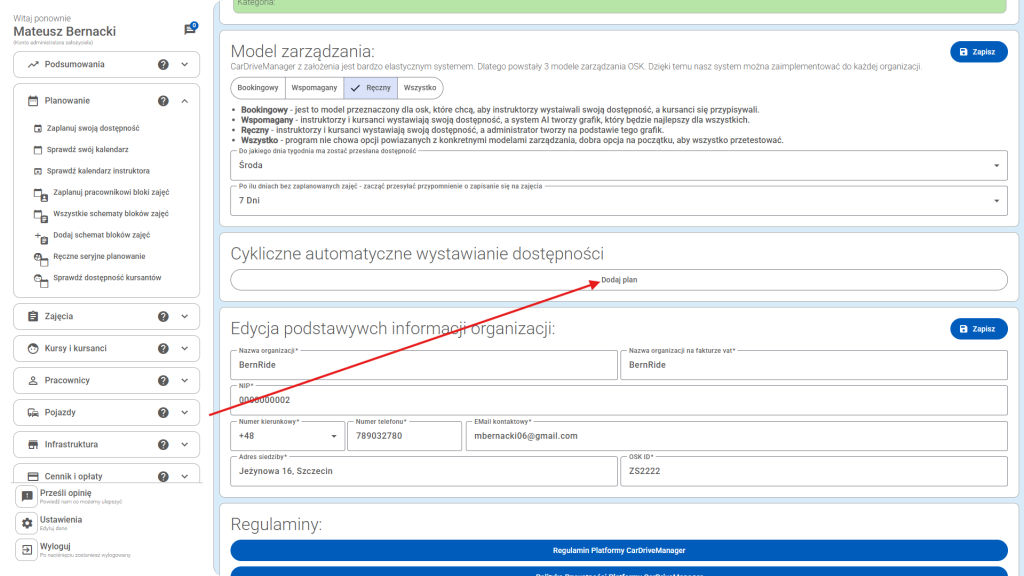Screen dimensions: 1024x576
Task: Click the Ustawienia gear icon
Action: coord(27,523)
